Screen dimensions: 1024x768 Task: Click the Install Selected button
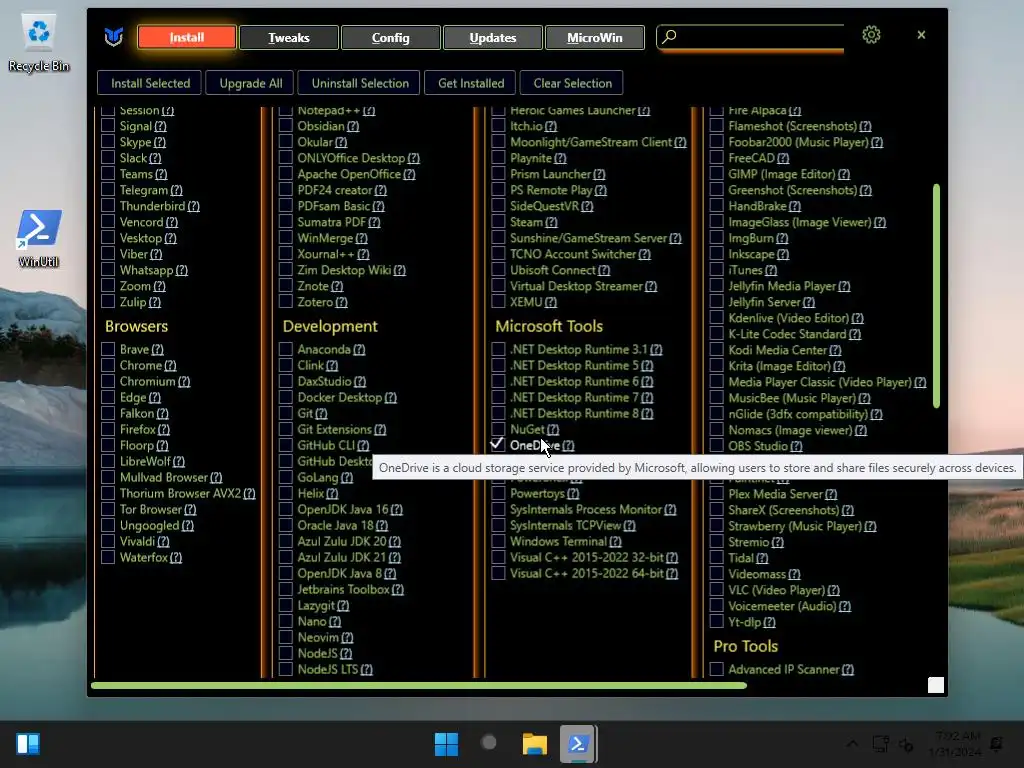150,83
